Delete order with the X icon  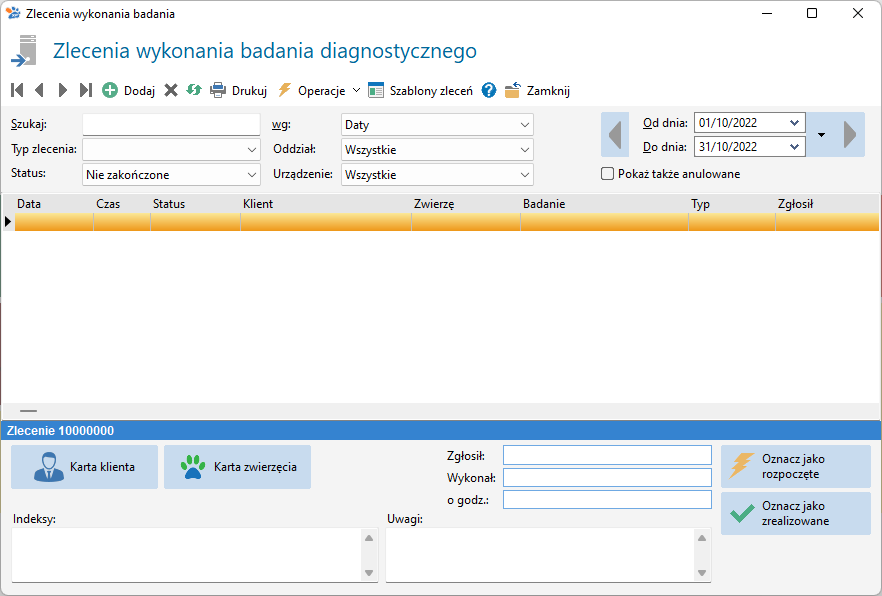pyautogui.click(x=171, y=90)
